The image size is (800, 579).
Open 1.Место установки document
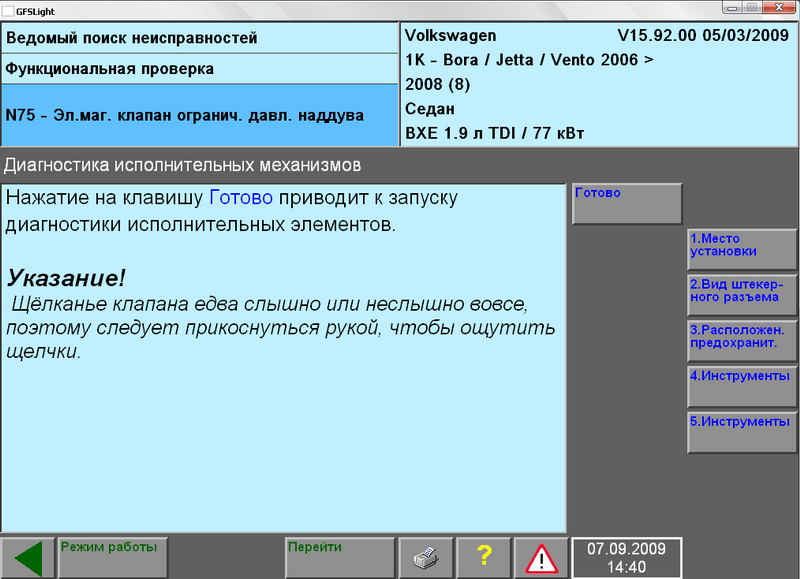(x=742, y=249)
